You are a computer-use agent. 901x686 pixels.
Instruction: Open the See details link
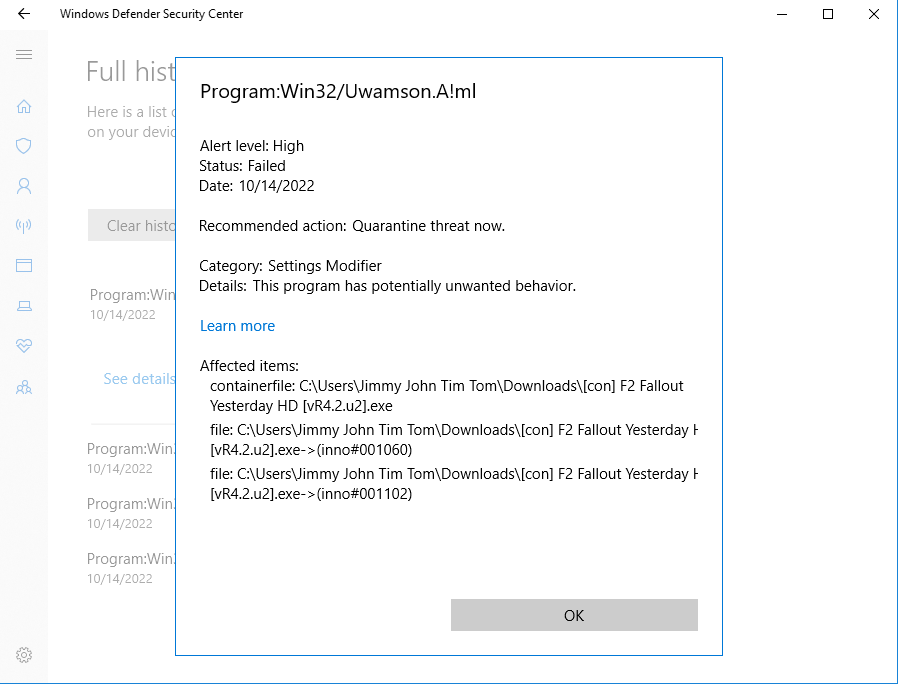[139, 379]
